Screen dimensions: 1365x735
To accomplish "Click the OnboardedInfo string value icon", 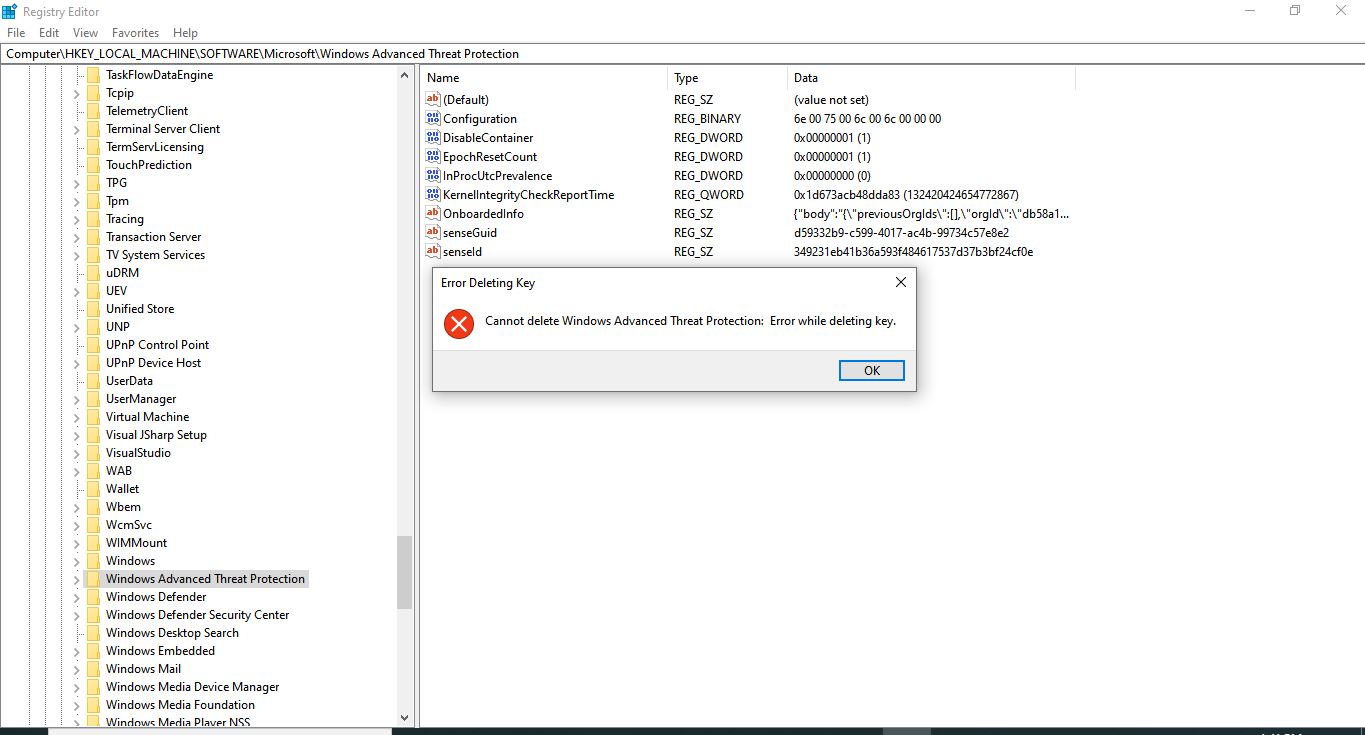I will 432,213.
